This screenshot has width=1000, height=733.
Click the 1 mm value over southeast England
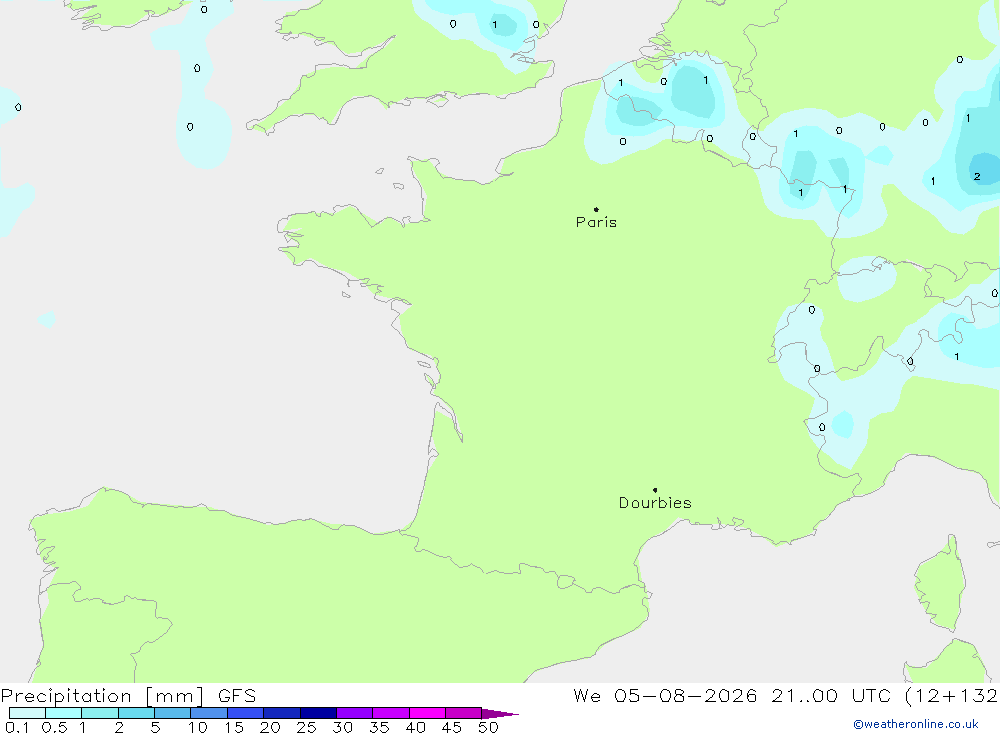pos(494,25)
